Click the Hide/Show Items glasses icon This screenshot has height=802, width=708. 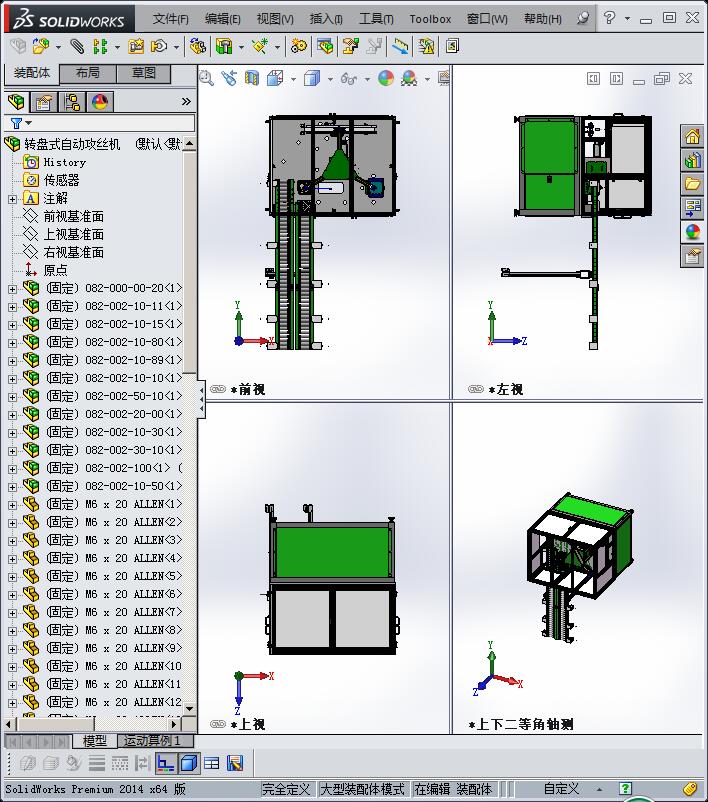349,78
